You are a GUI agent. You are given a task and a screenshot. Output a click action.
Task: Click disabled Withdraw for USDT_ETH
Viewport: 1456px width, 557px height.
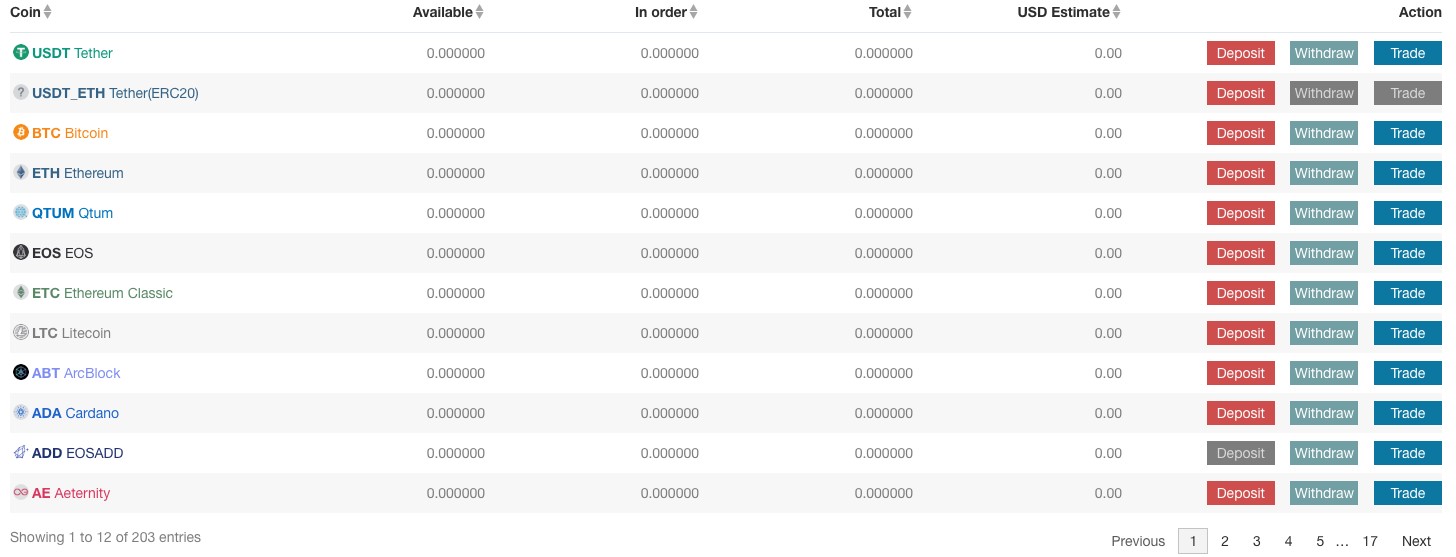pos(1324,93)
